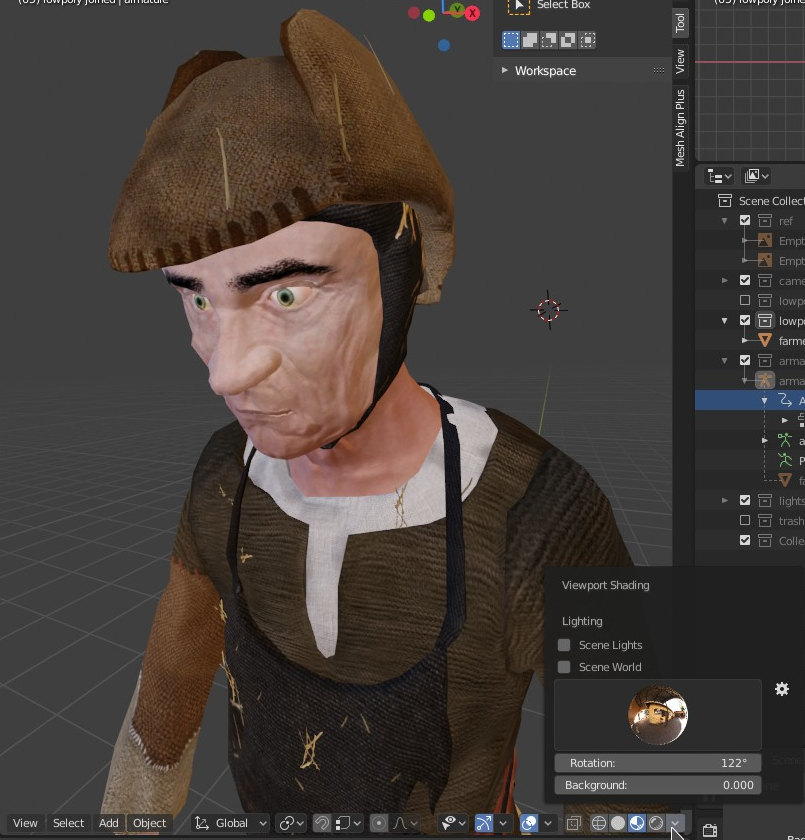Open the viewport shading options dropdown arrow

(675, 823)
